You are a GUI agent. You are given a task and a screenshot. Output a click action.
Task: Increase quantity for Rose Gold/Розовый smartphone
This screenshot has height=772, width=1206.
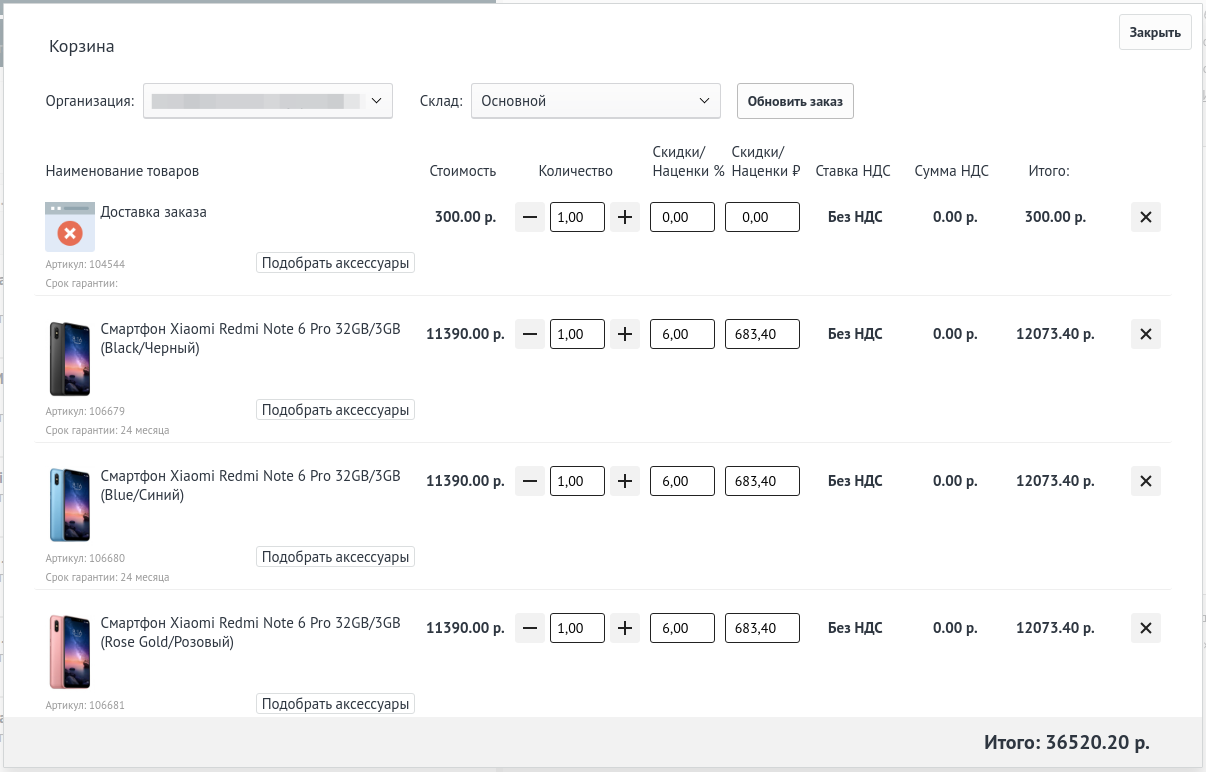pyautogui.click(x=625, y=628)
